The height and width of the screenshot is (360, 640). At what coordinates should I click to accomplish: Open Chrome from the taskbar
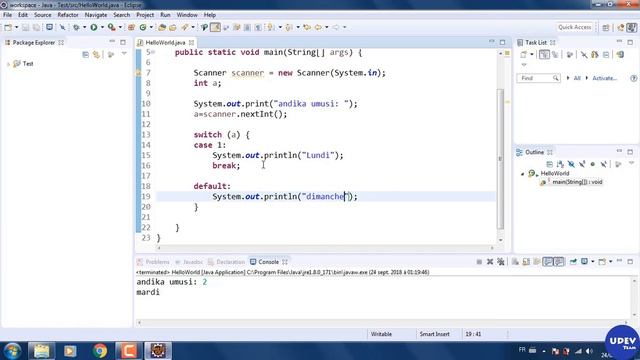[100, 351]
